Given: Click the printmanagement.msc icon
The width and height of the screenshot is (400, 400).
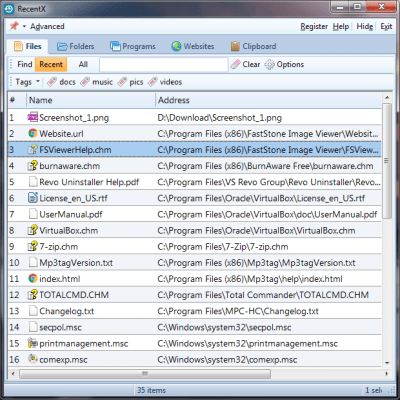Looking at the screenshot, I should pos(33,343).
